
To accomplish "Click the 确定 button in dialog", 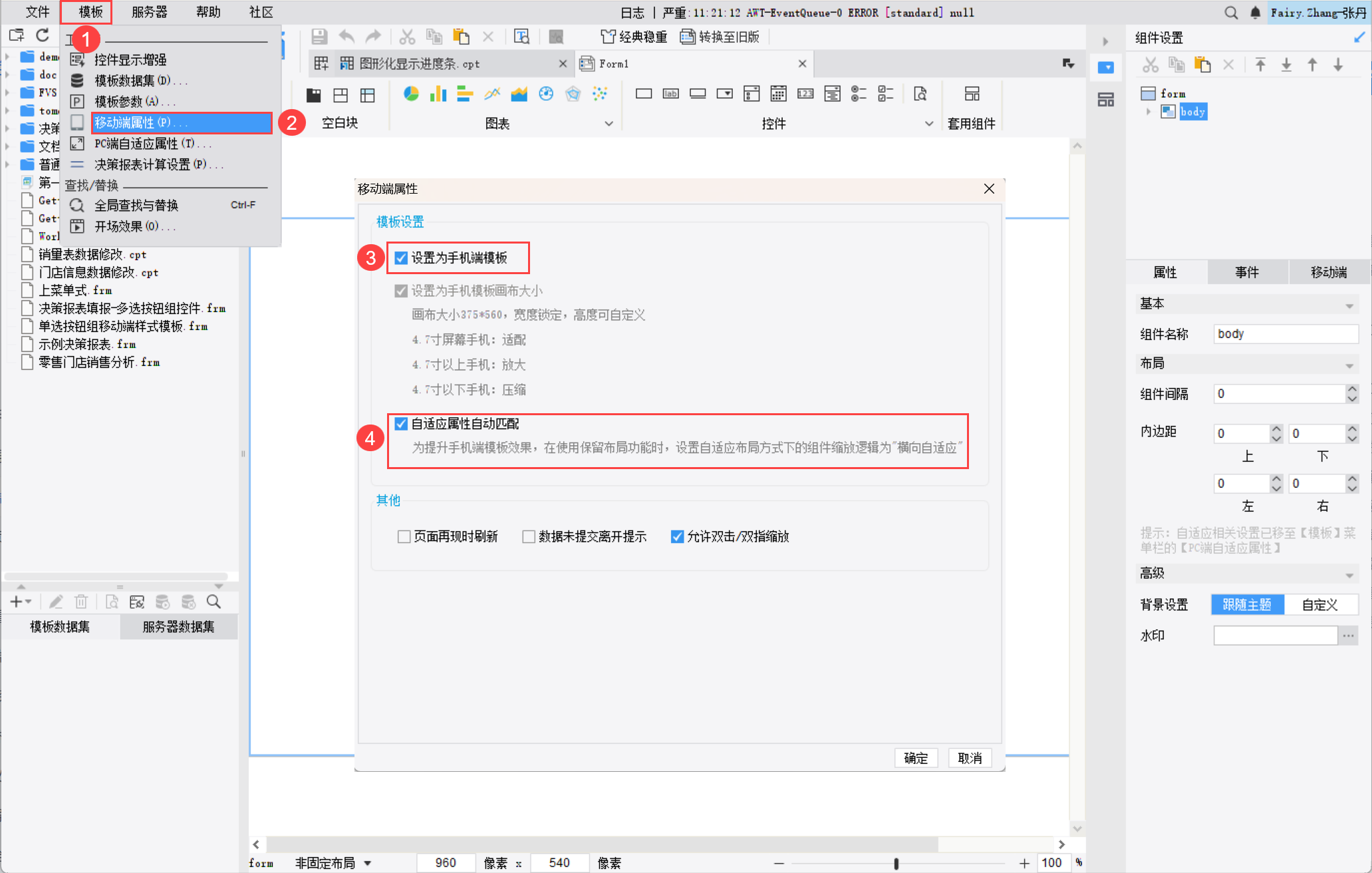I will [916, 758].
